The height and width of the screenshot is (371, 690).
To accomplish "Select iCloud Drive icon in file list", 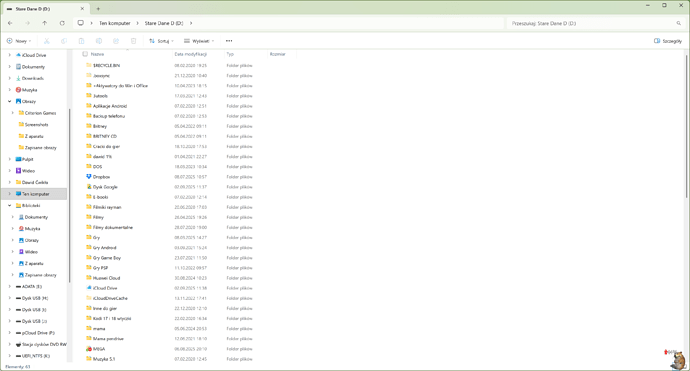I will tap(89, 288).
